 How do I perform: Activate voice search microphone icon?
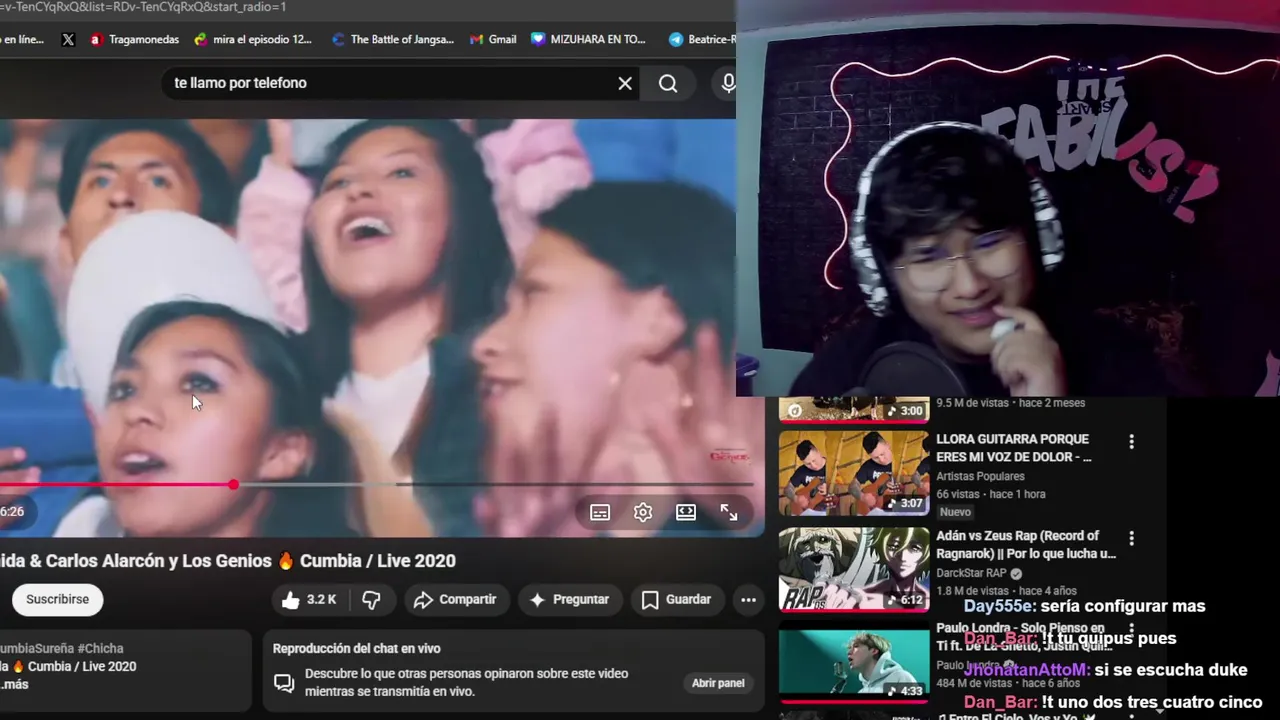(x=728, y=83)
